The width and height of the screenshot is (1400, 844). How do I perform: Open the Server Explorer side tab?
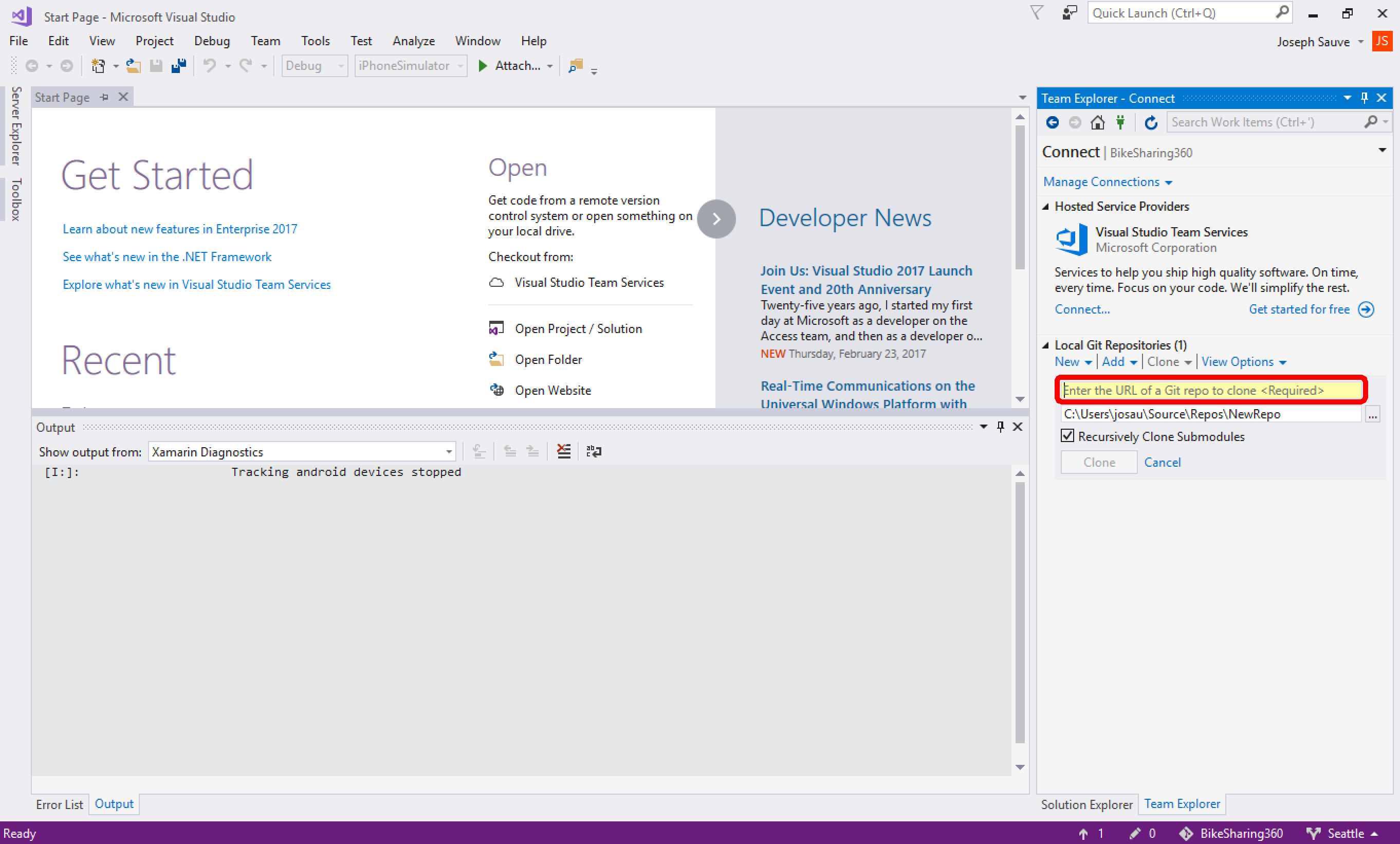point(16,125)
